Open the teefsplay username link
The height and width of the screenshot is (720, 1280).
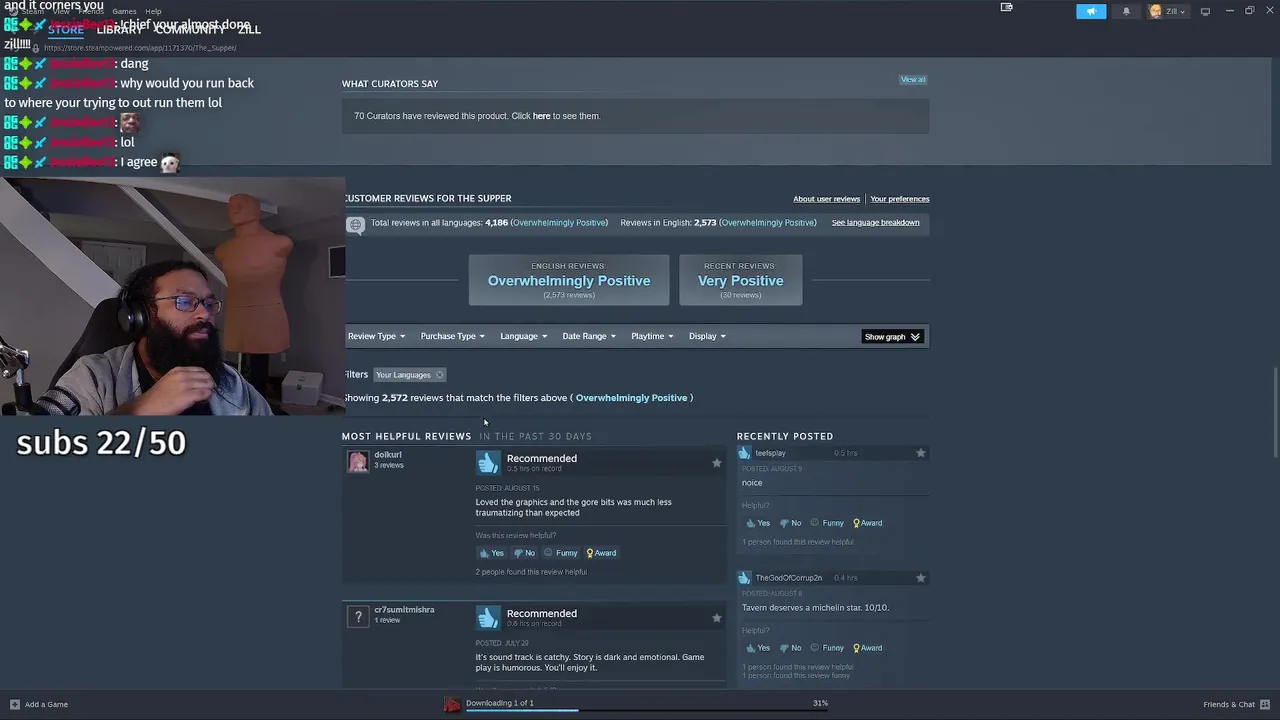[x=770, y=453]
